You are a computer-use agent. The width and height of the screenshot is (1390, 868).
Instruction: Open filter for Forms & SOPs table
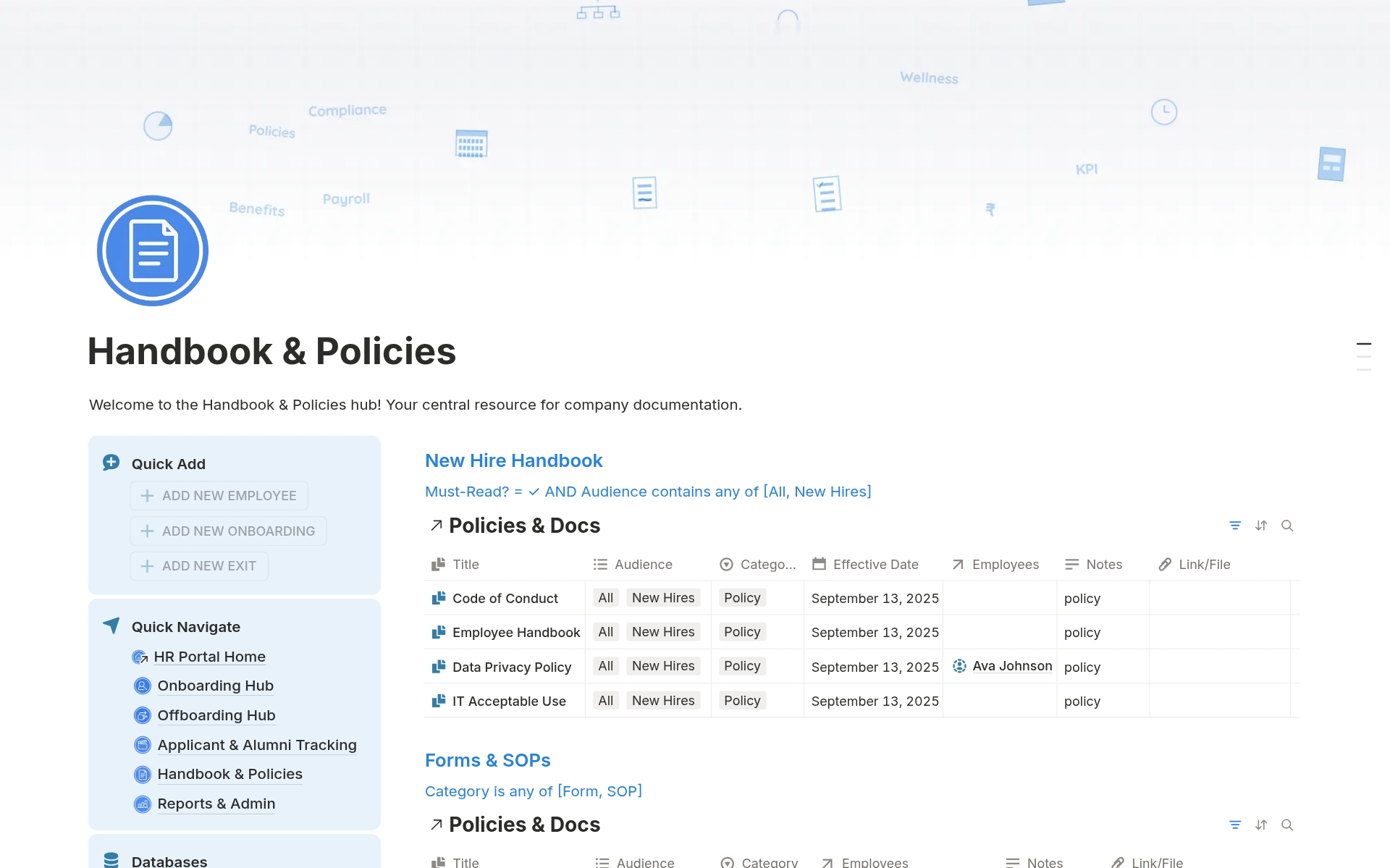tap(1235, 825)
